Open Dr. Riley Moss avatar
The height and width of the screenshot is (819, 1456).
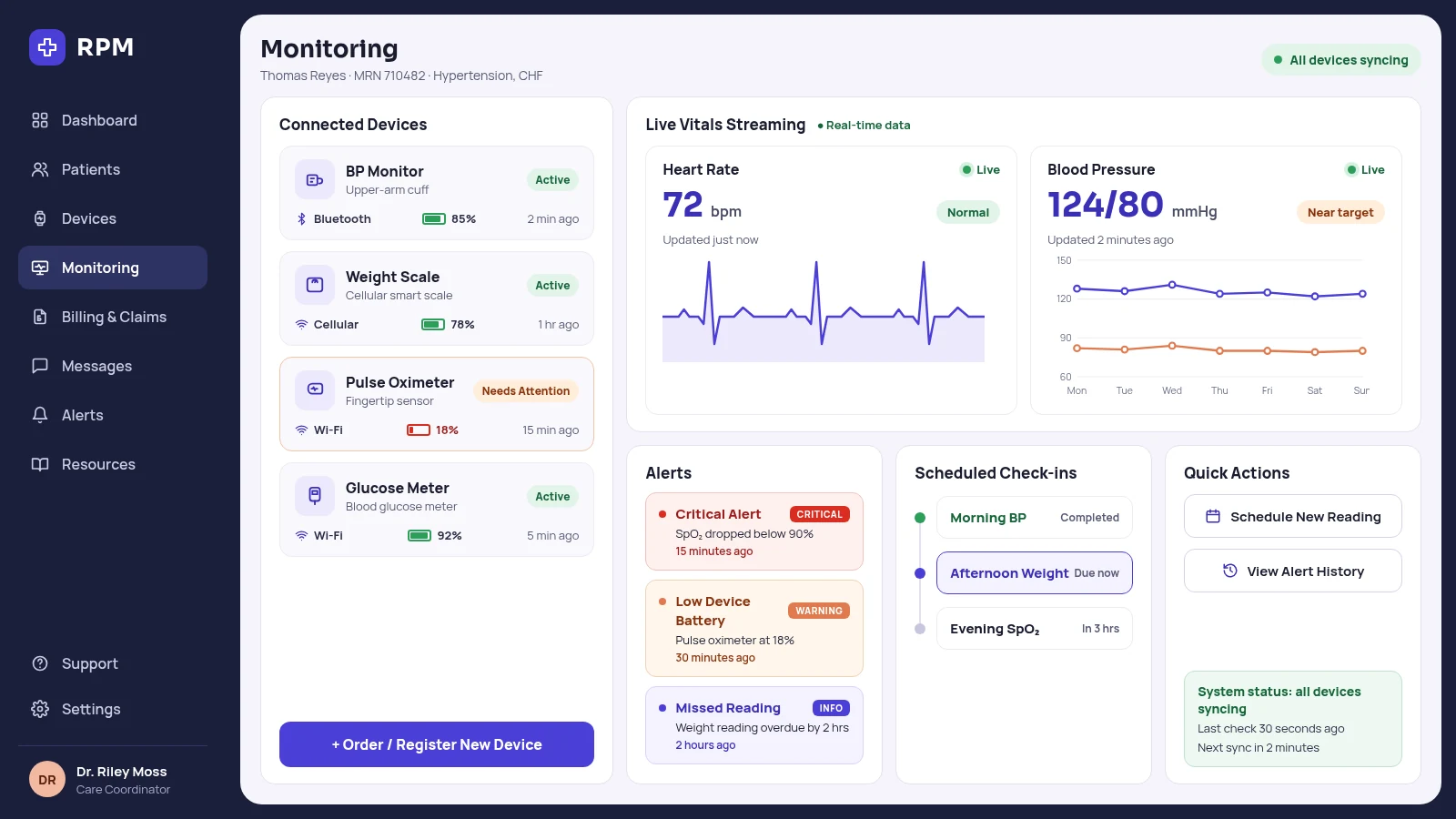[47, 780]
